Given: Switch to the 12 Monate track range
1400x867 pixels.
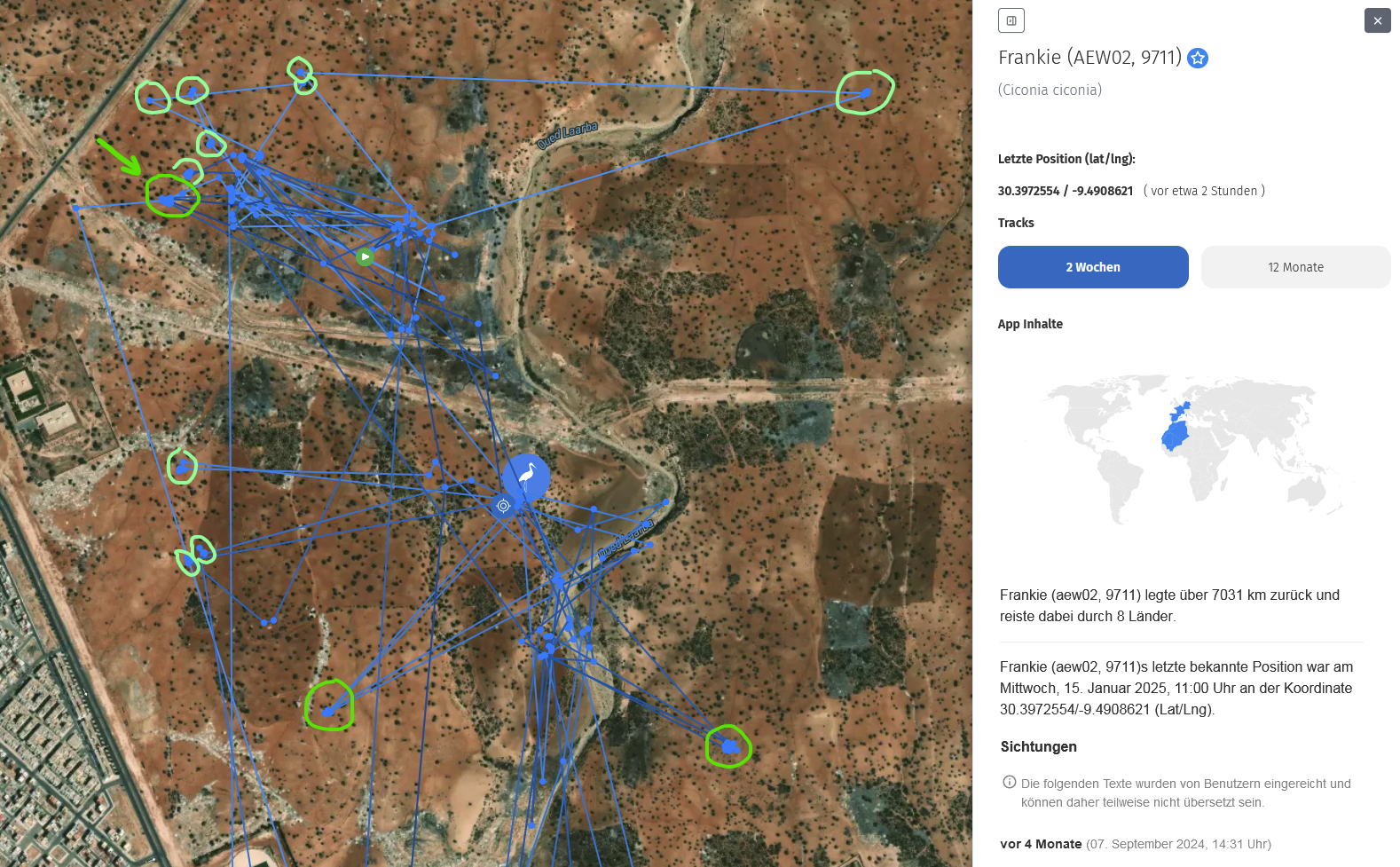Looking at the screenshot, I should click(1295, 267).
